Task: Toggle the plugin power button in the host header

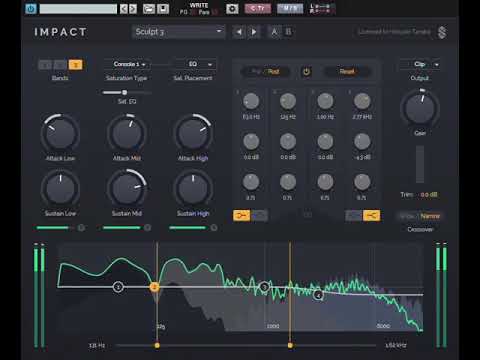Action: point(31,9)
